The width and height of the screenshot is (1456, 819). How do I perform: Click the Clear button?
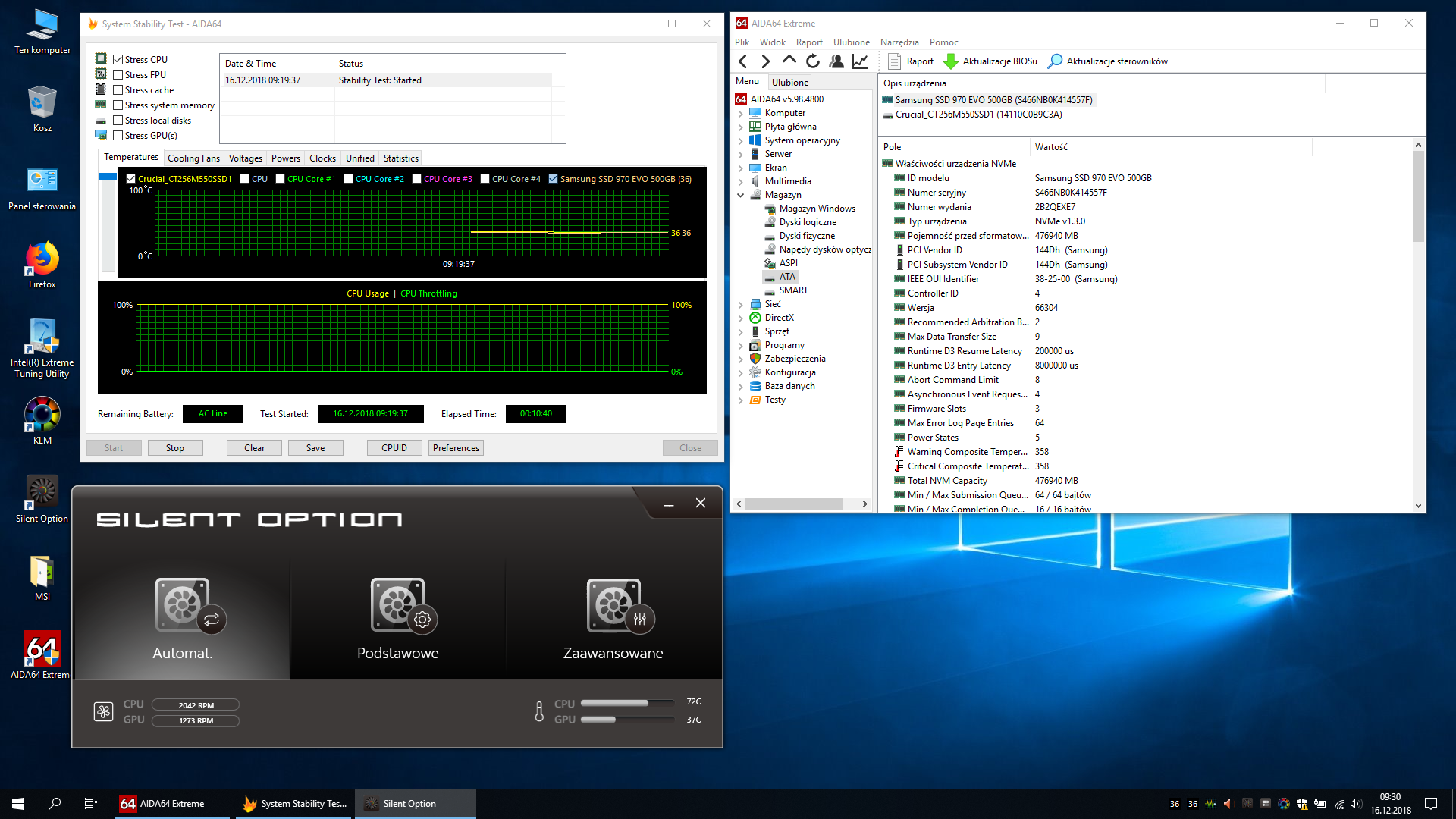[x=255, y=448]
